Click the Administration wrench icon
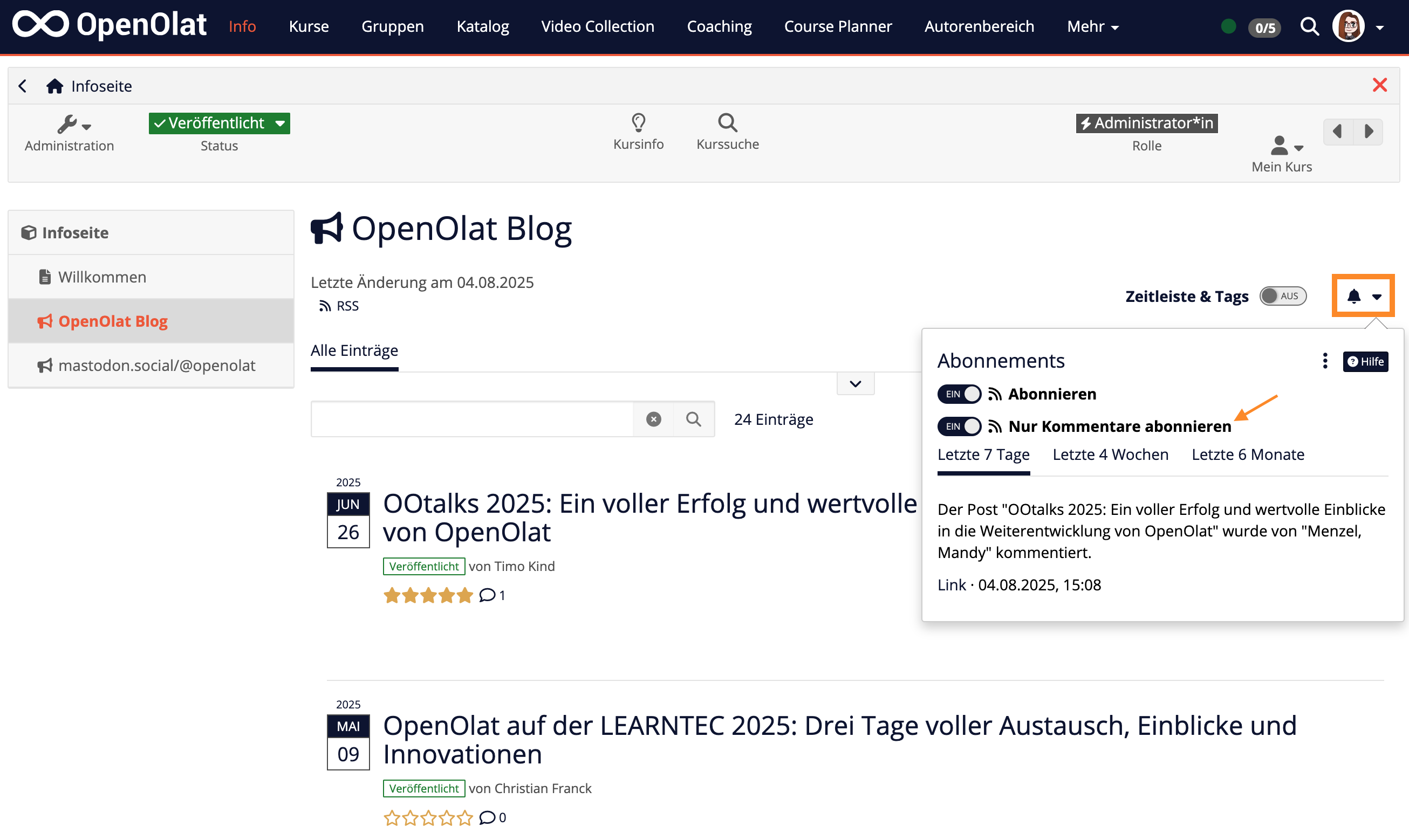The image size is (1409, 840). 67,125
